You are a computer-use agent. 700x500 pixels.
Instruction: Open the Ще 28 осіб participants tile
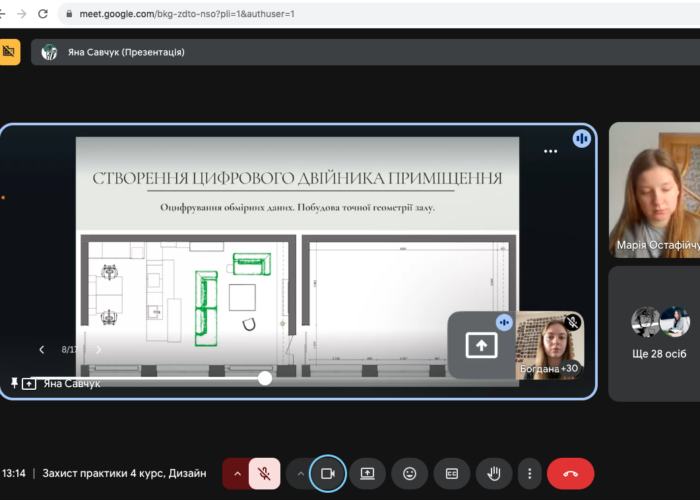click(660, 333)
